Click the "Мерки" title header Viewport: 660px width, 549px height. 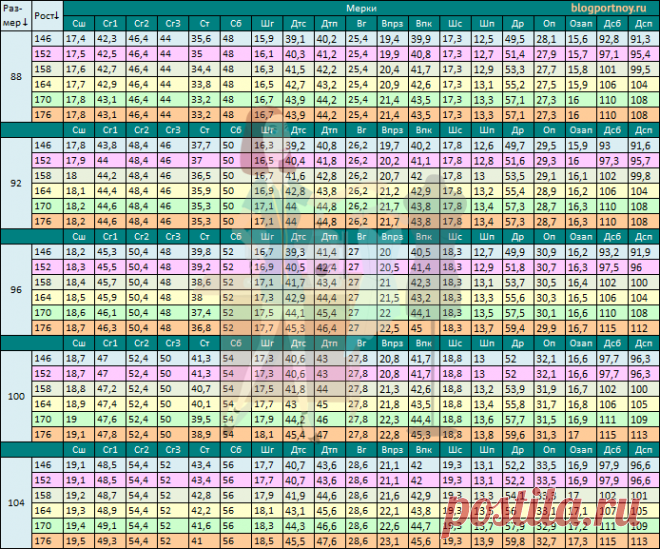pyautogui.click(x=361, y=8)
